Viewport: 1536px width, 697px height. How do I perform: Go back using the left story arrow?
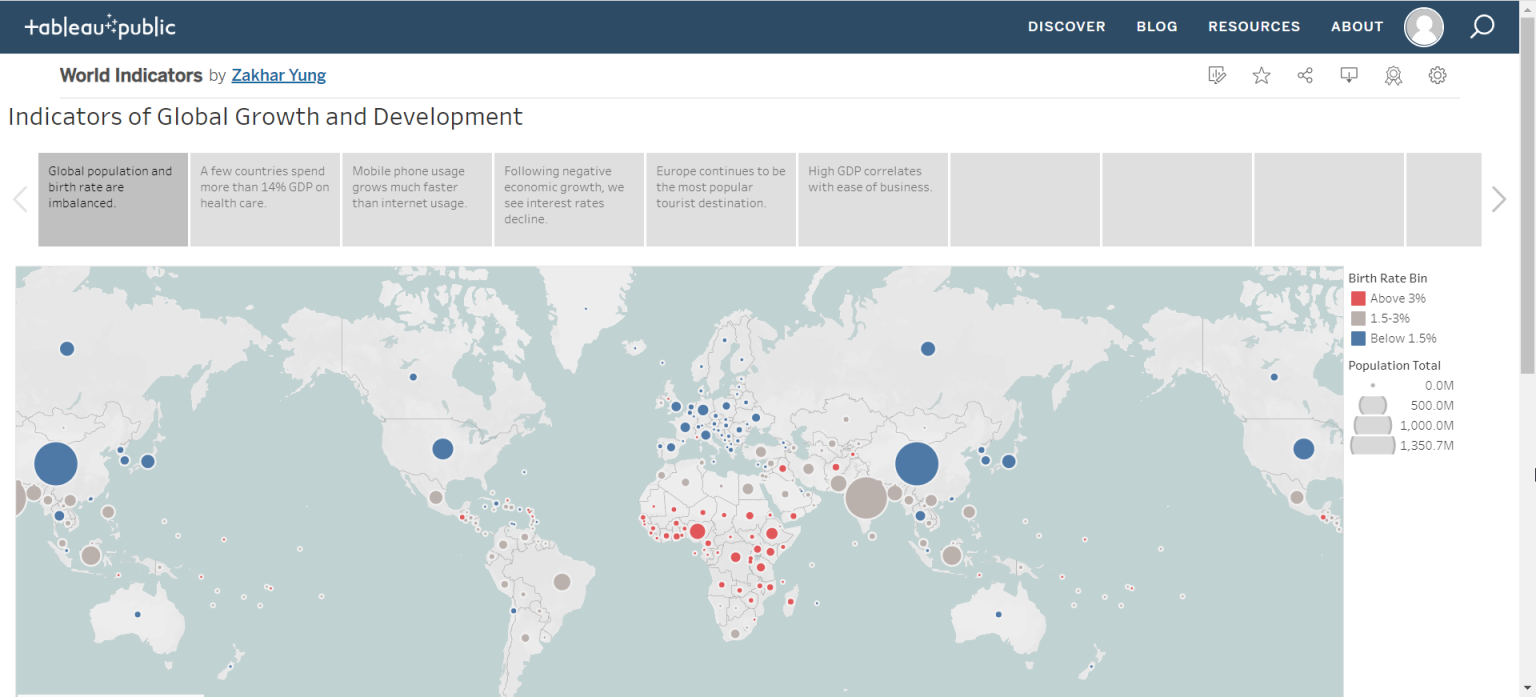click(20, 199)
